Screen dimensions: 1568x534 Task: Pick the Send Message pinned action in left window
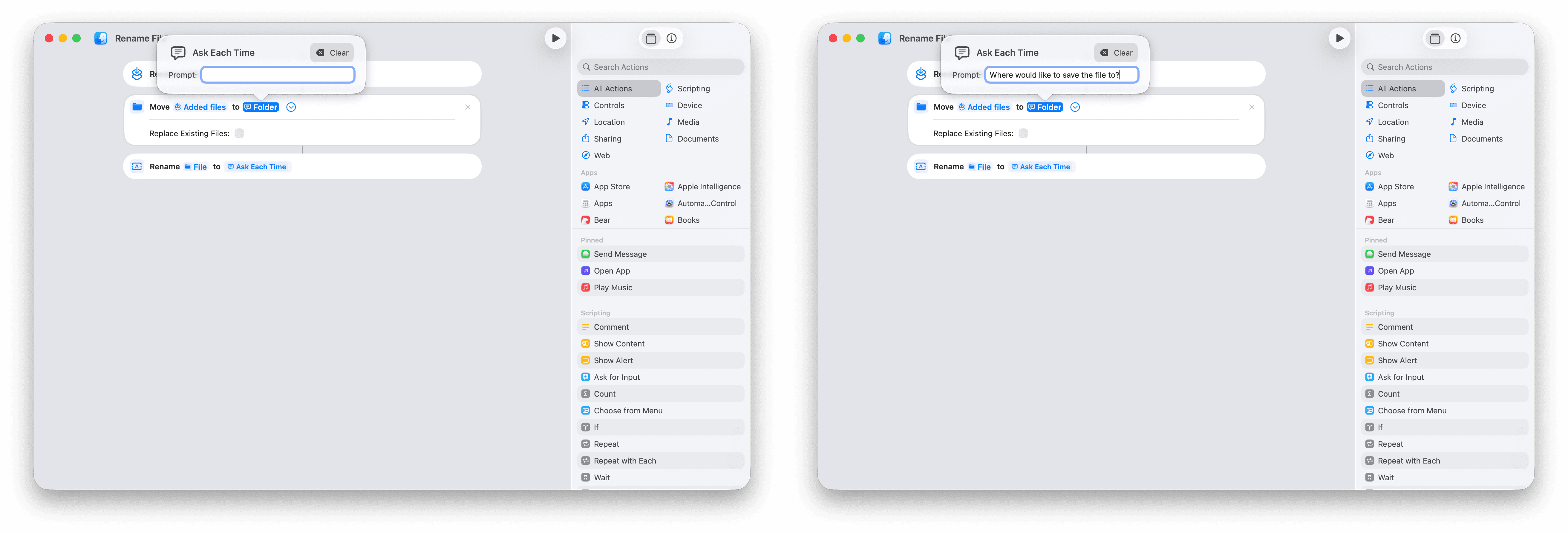pyautogui.click(x=620, y=254)
